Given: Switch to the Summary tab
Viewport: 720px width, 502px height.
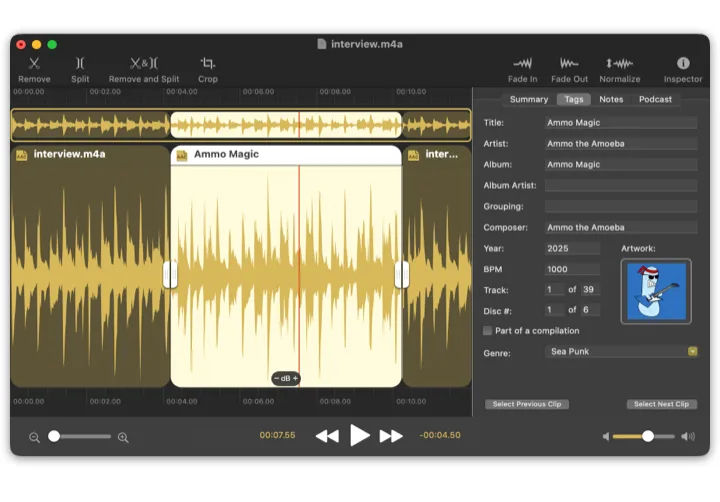Looking at the screenshot, I should coord(529,99).
